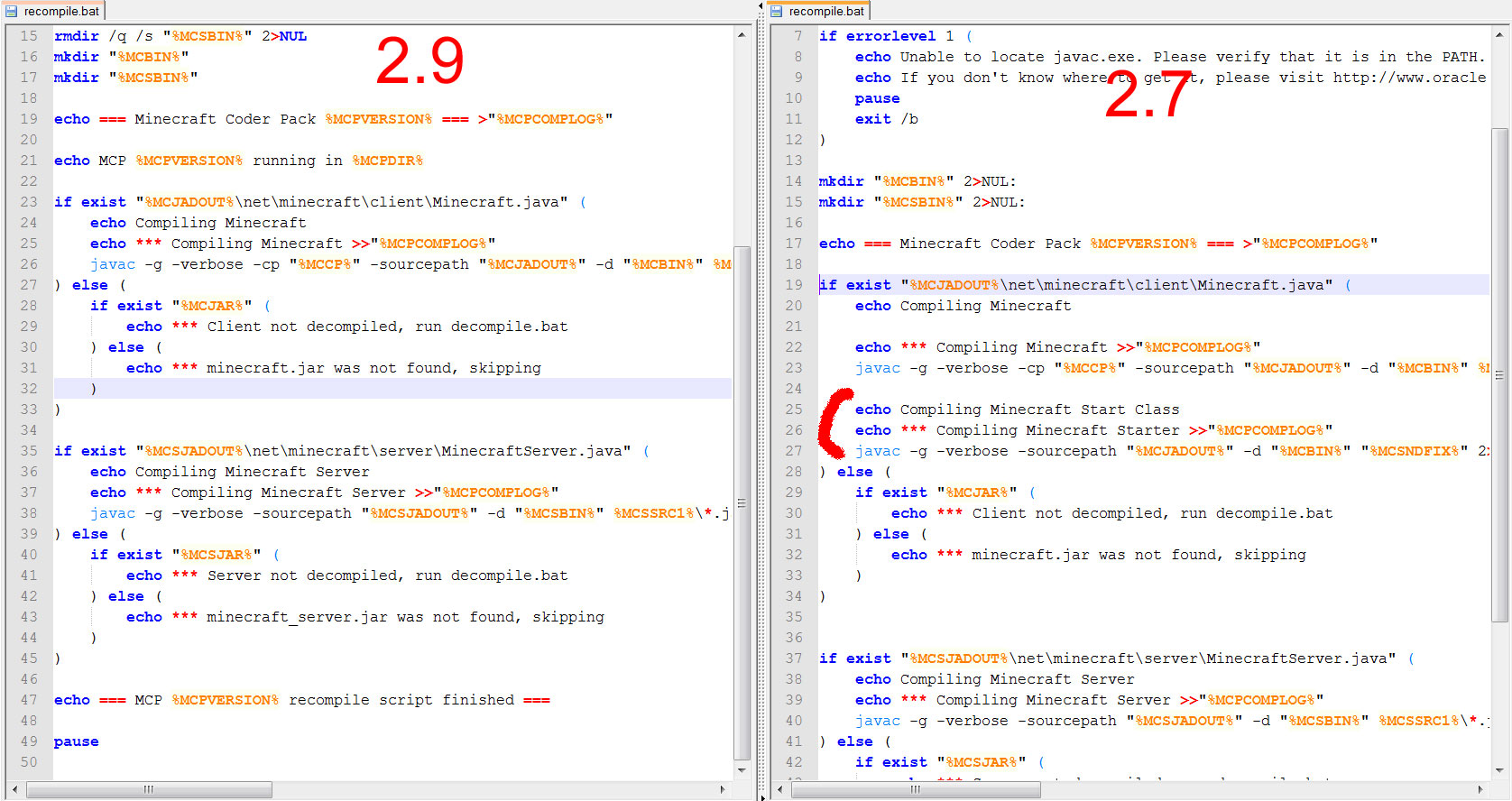Viewport: 1512px width, 801px height.
Task: Click the 'rmdir /q /s "%MCSBIN%"' line in the left view
Action: 180,36
